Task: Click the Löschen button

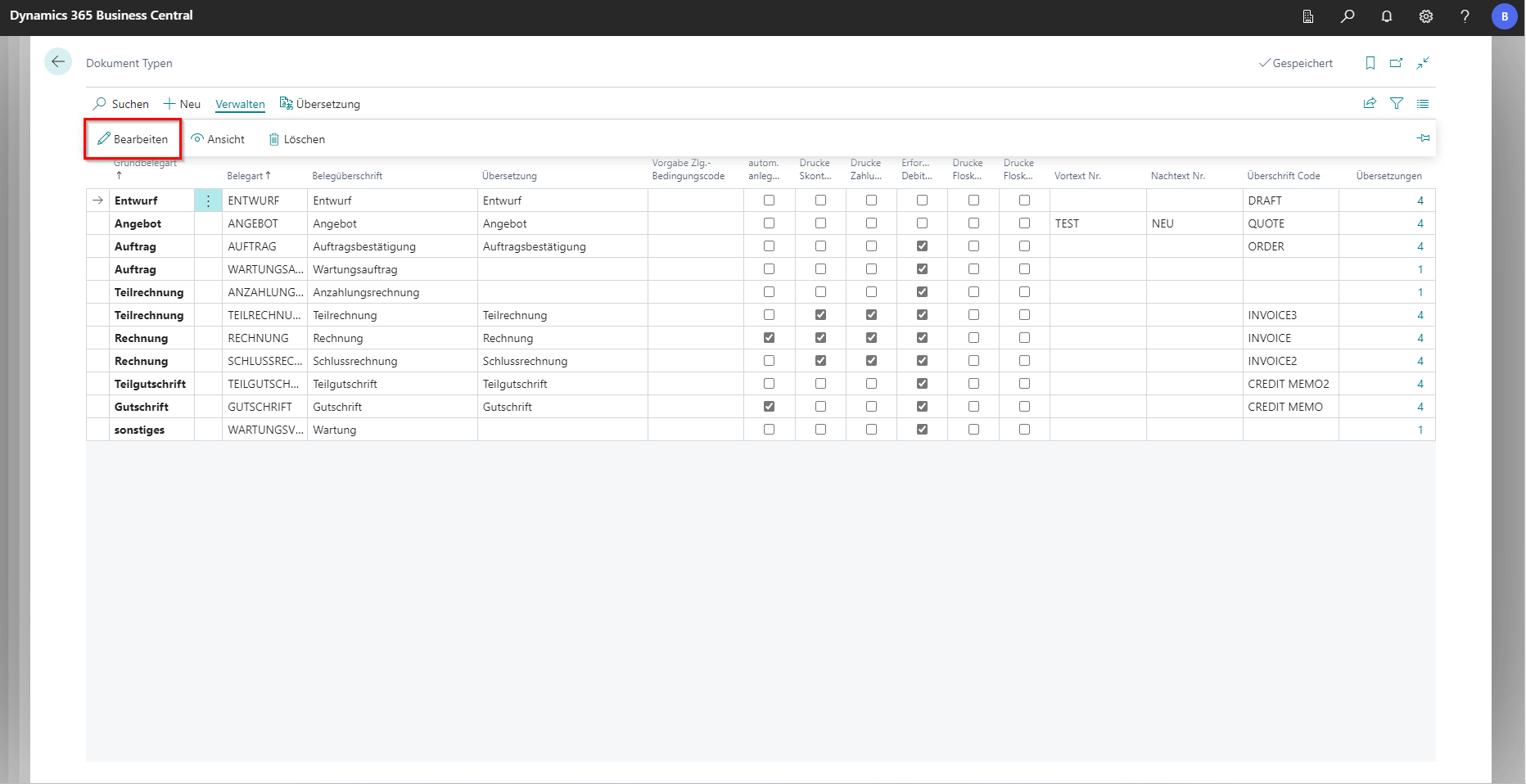Action: (x=297, y=139)
